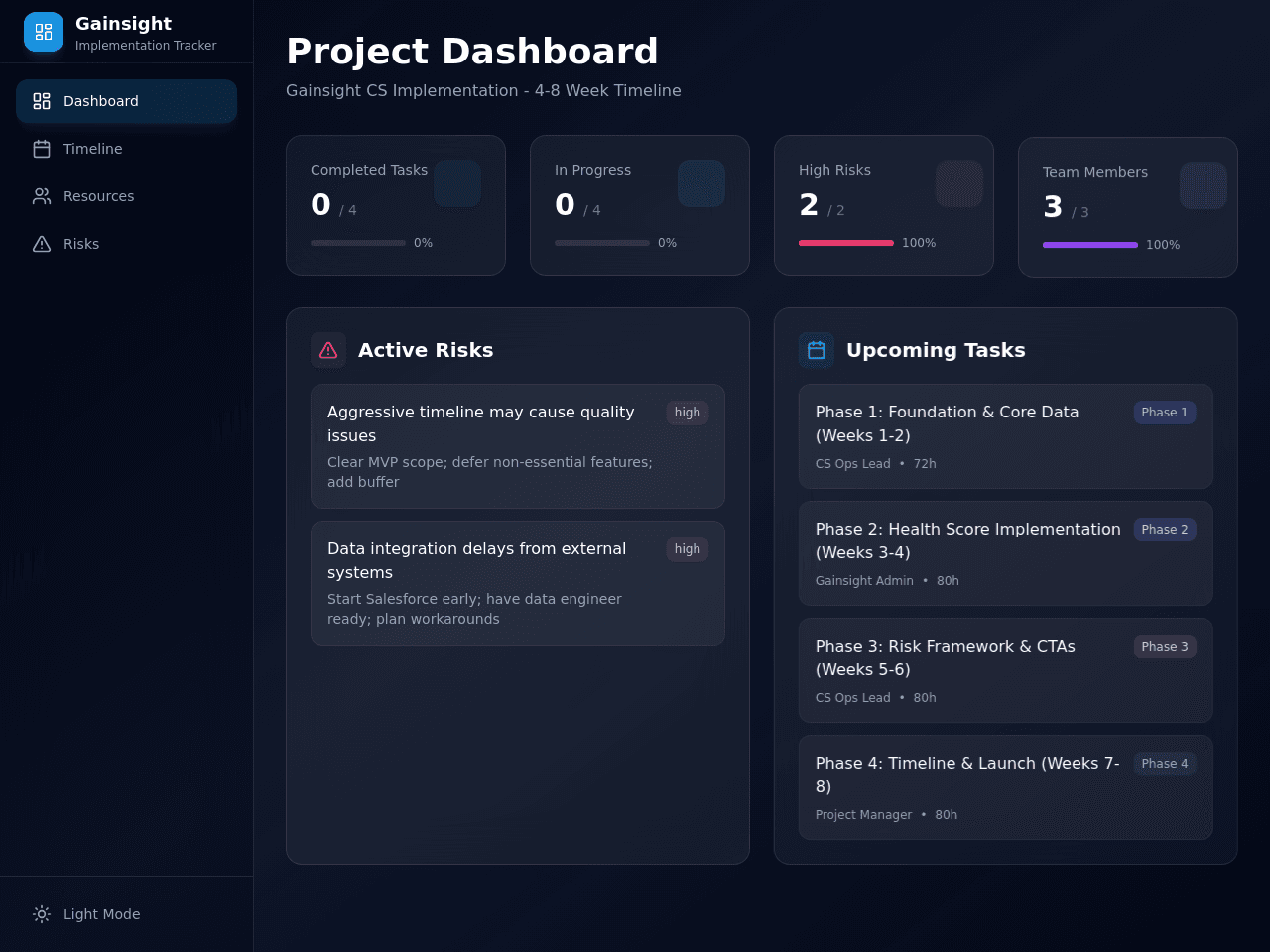Click the Implementation Tracker sidebar subtitle

[146, 46]
